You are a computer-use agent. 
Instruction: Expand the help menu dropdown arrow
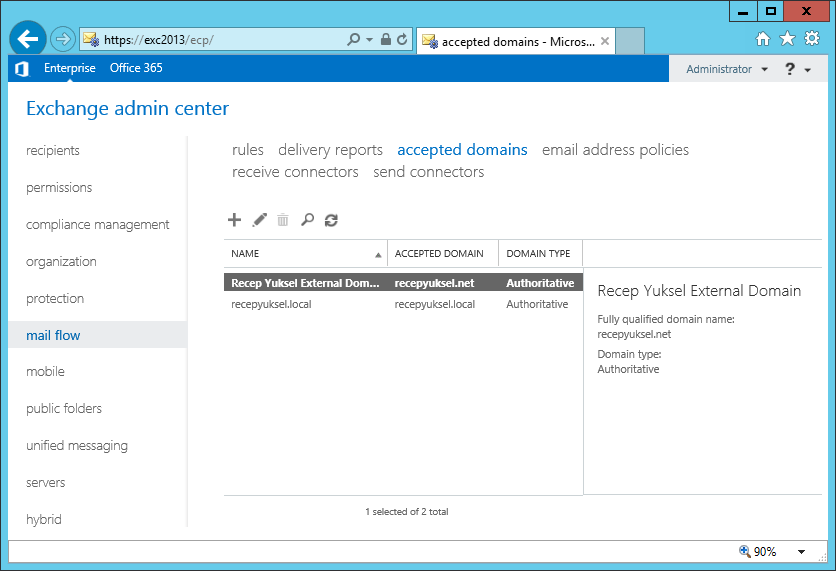coord(808,70)
